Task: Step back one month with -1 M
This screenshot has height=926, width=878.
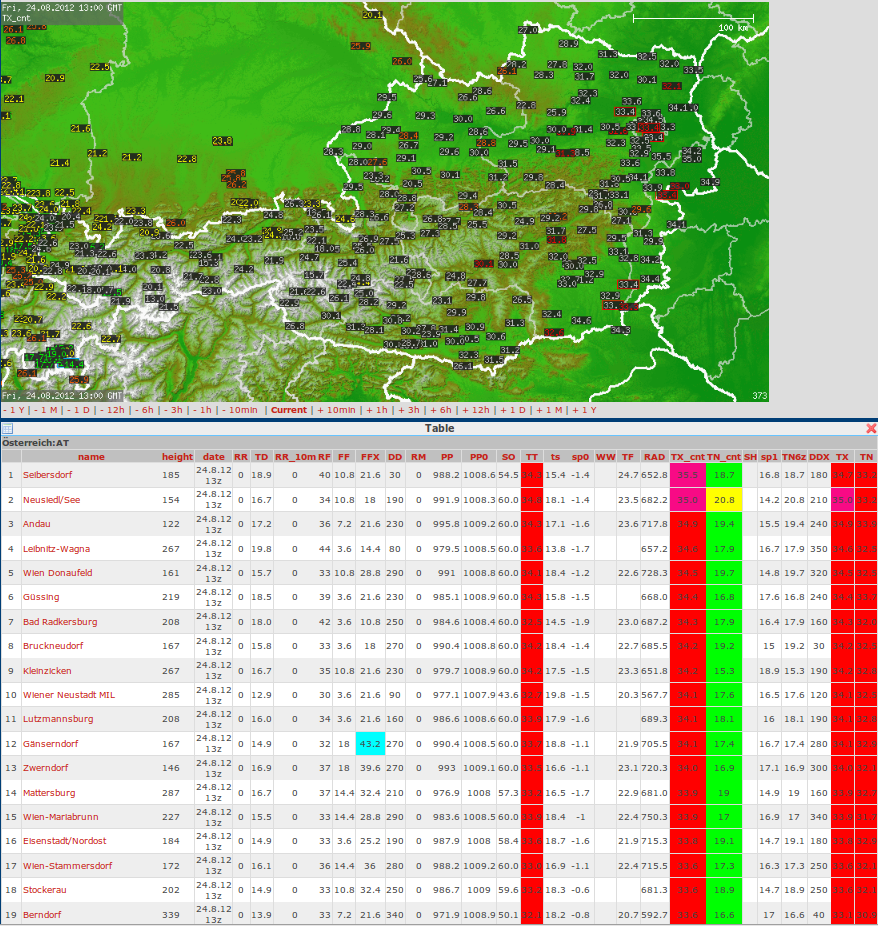Action: [45, 410]
